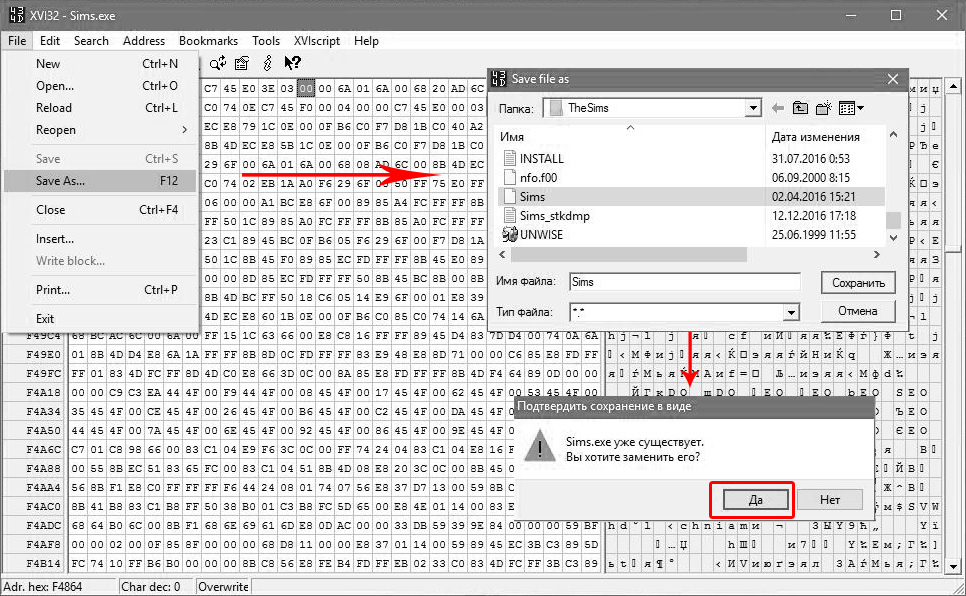Click the highlighted 00 byte in hex view

click(x=306, y=88)
